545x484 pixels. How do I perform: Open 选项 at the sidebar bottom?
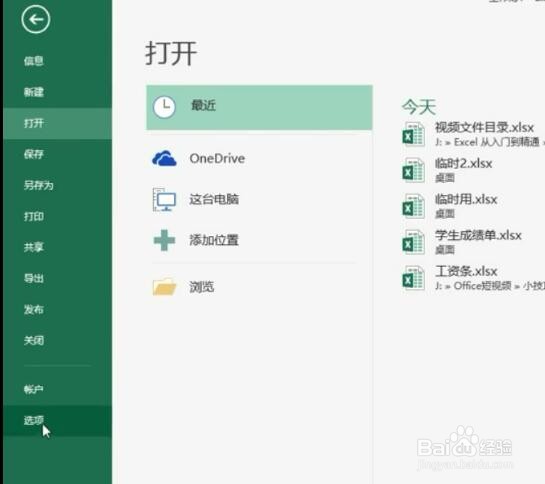pos(57,420)
